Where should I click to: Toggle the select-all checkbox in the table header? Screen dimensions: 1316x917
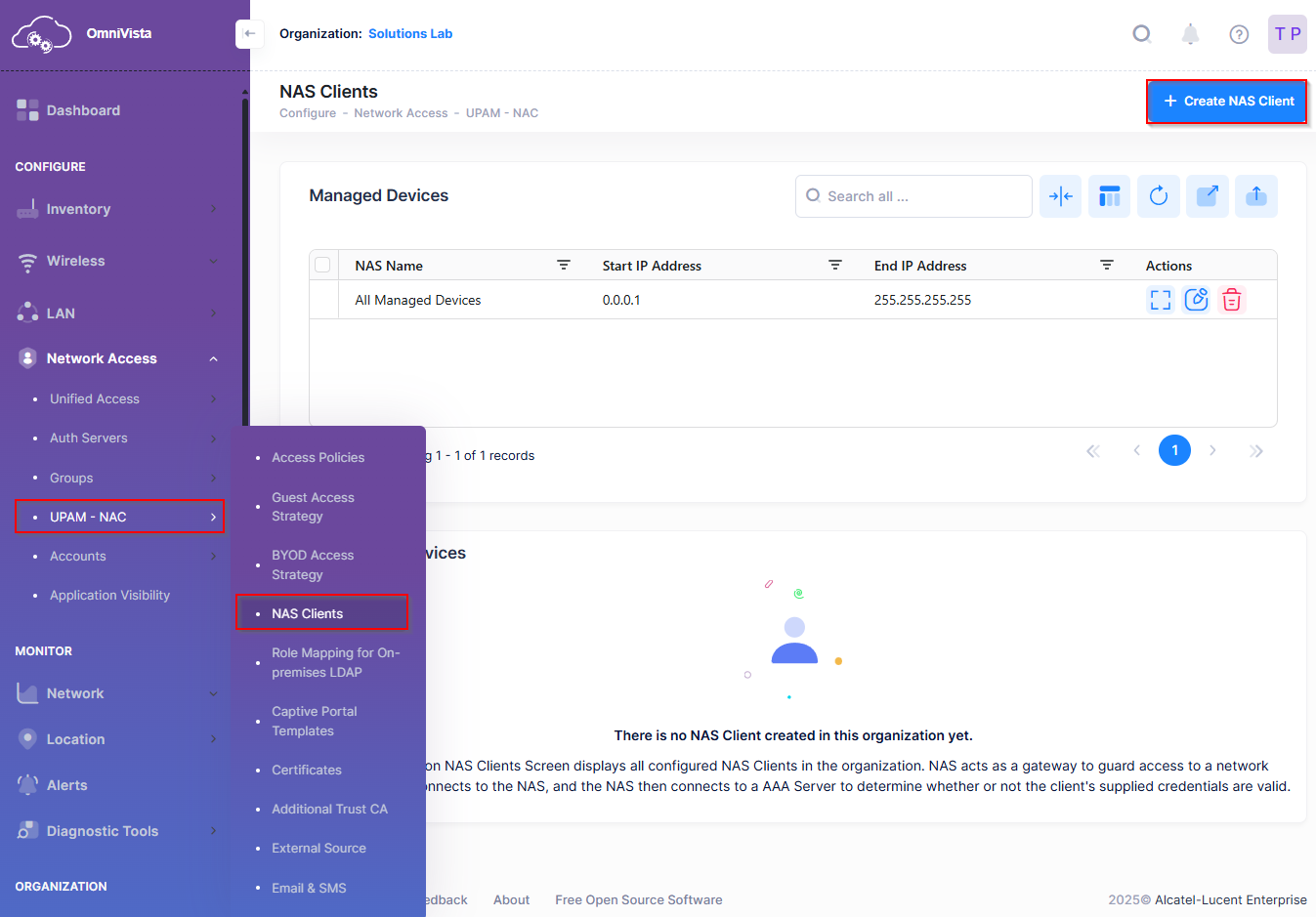pyautogui.click(x=322, y=265)
